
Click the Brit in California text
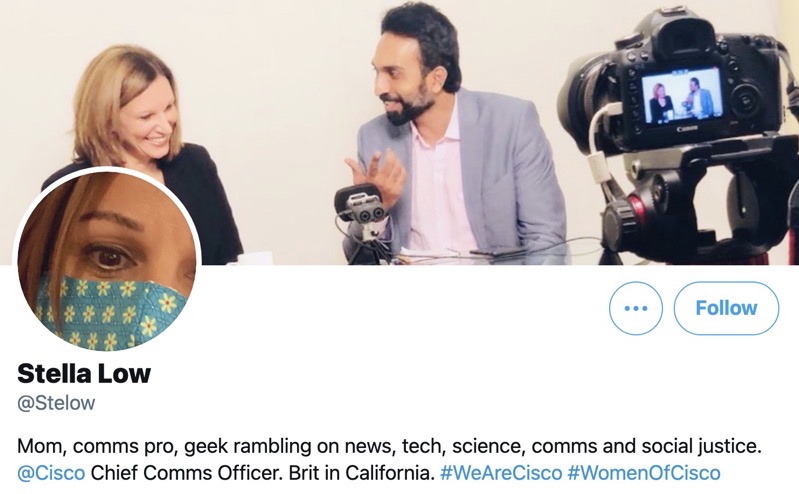coord(361,473)
